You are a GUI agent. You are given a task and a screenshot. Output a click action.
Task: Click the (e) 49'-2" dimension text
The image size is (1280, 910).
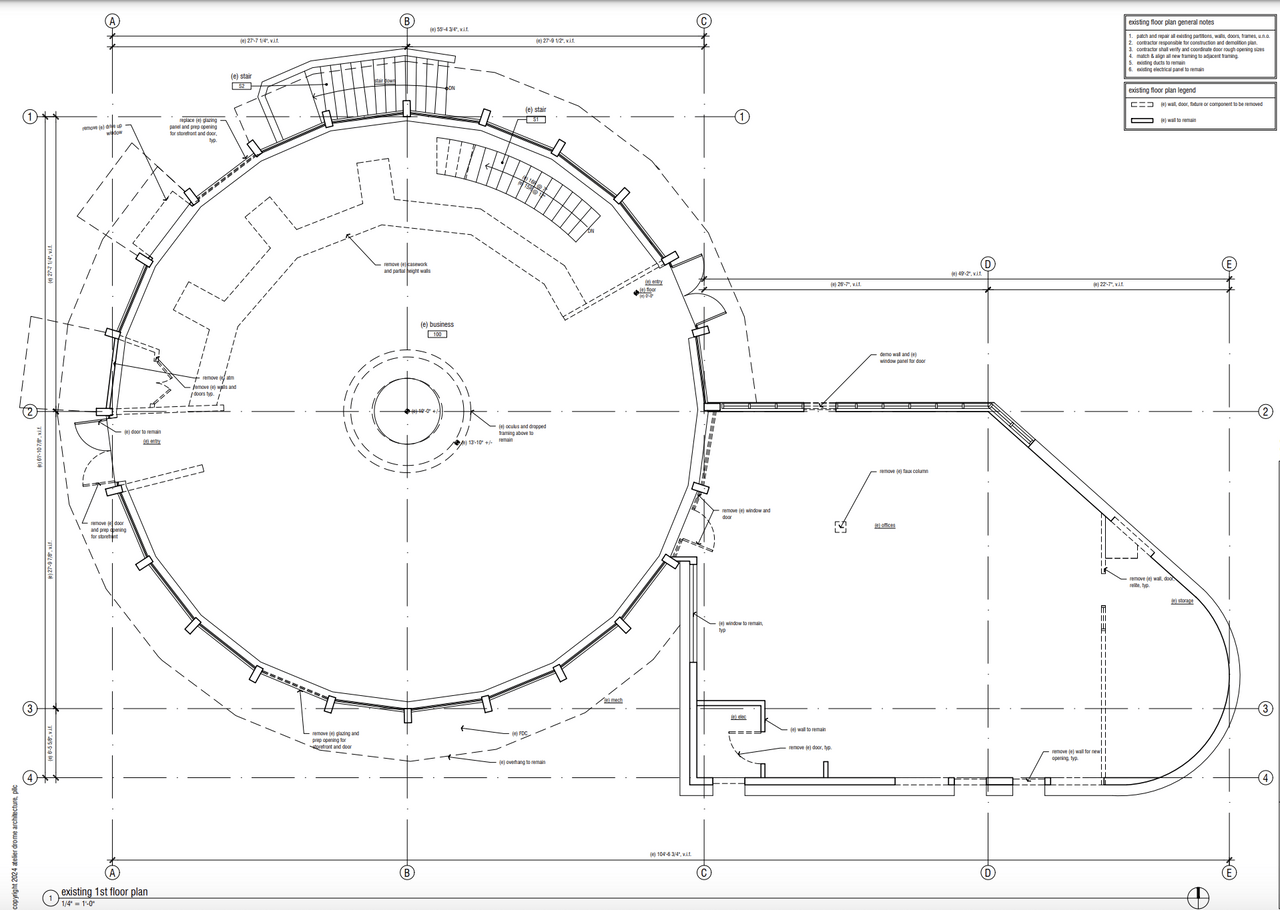click(x=966, y=272)
